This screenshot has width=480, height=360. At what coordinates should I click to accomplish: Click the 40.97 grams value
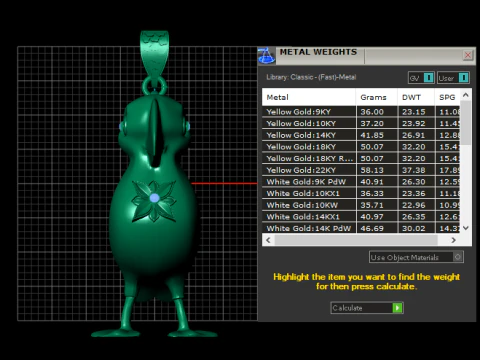tap(372, 217)
